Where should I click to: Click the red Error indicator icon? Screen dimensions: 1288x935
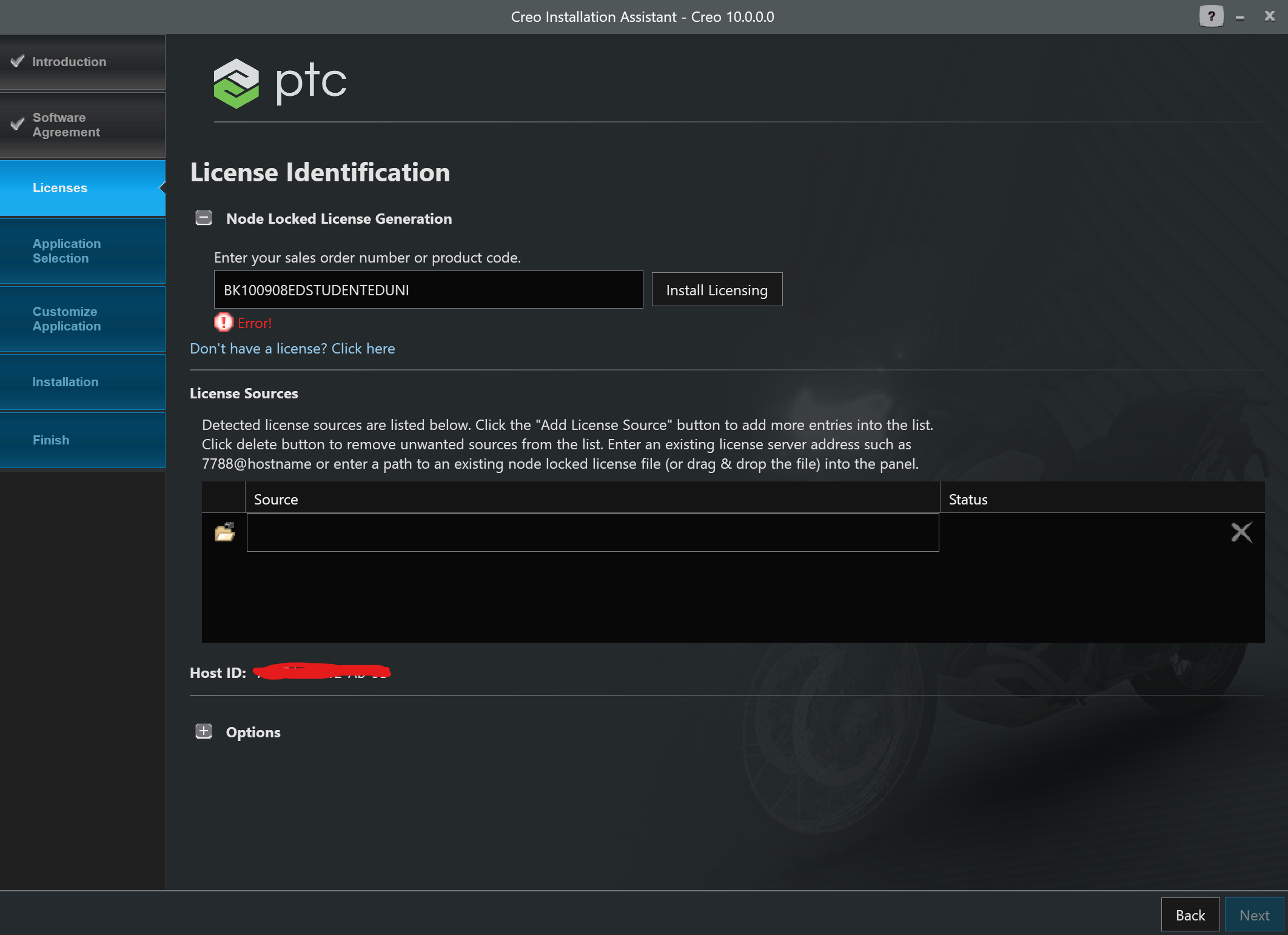223,323
